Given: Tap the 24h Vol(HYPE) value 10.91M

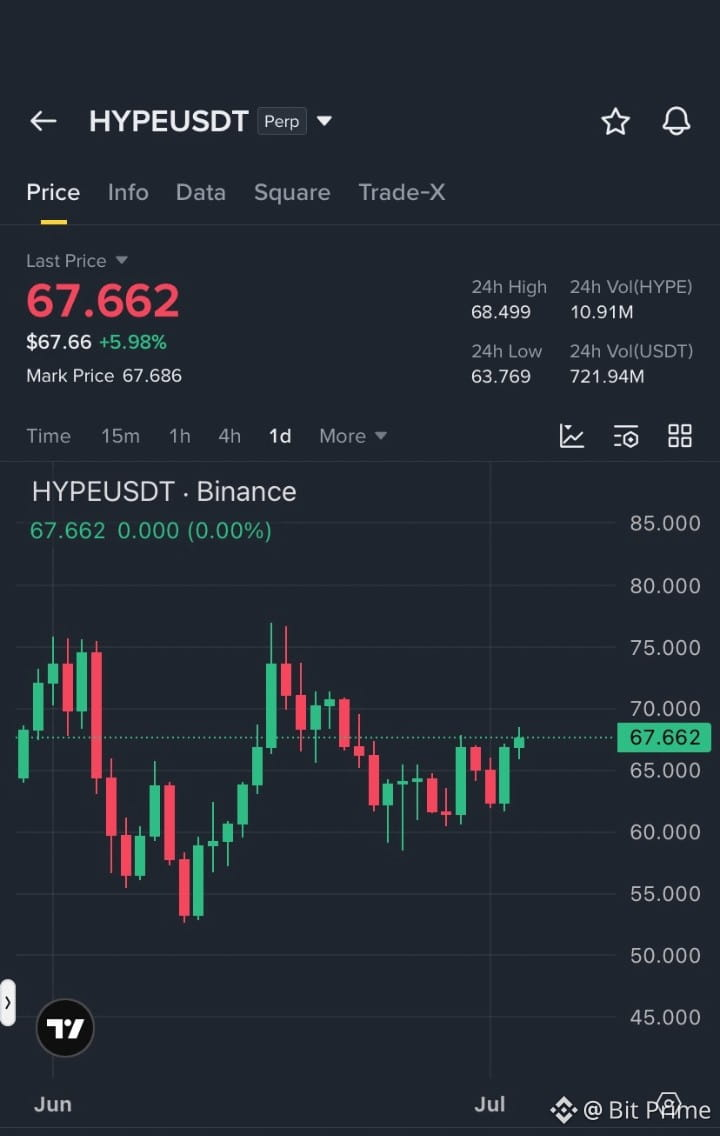Looking at the screenshot, I should (x=601, y=312).
